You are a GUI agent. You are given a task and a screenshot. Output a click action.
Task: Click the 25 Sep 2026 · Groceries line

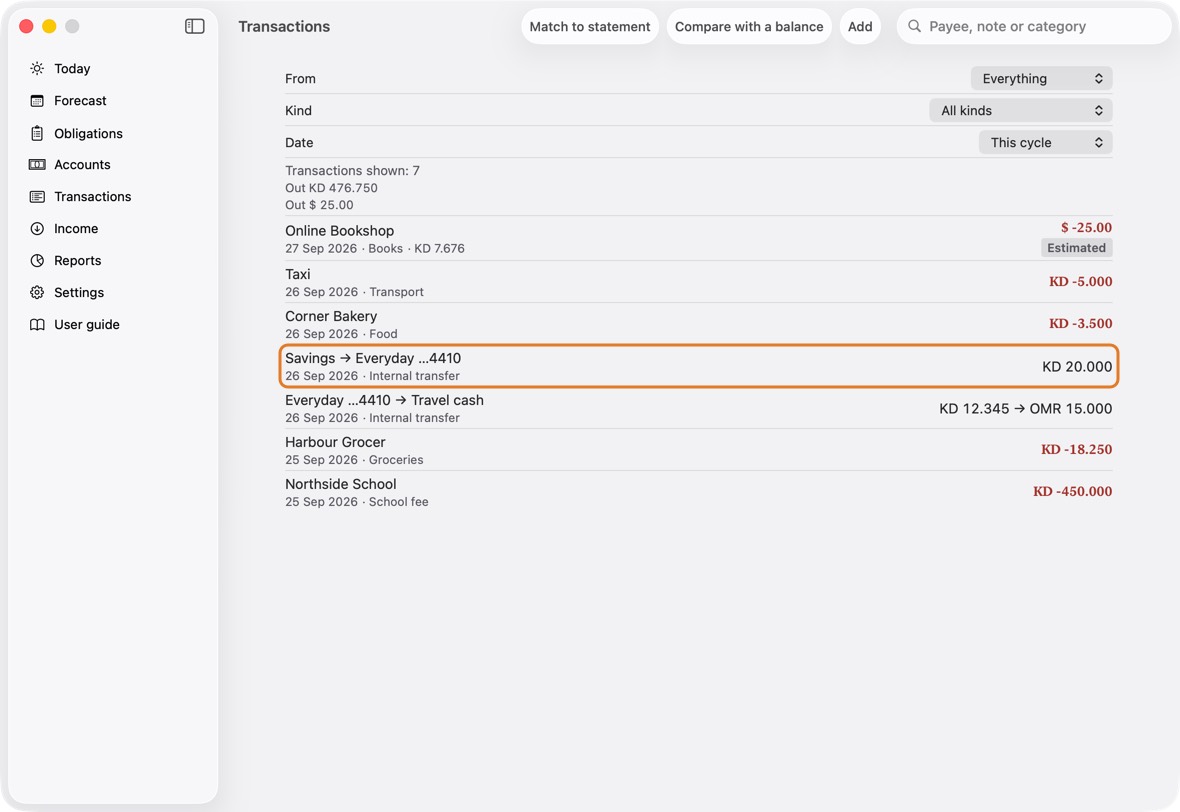click(354, 460)
